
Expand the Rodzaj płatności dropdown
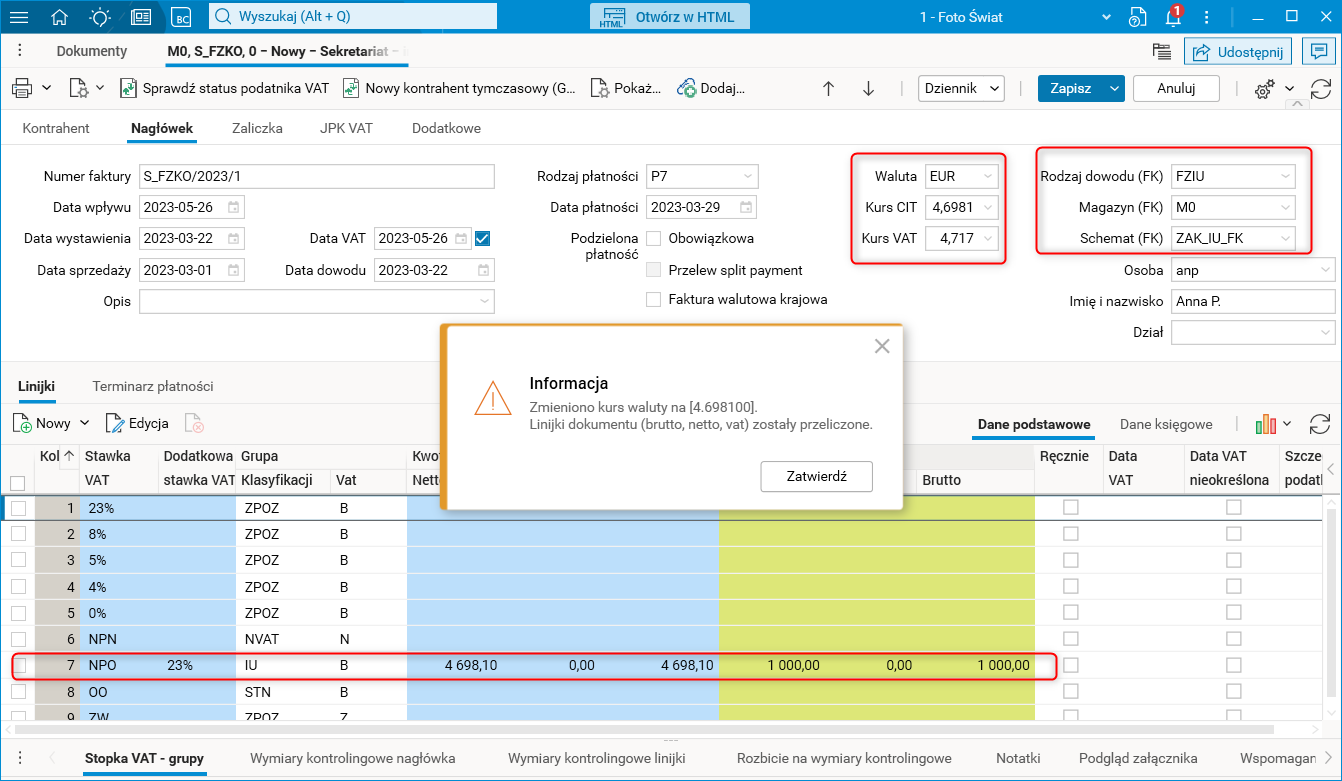point(748,177)
